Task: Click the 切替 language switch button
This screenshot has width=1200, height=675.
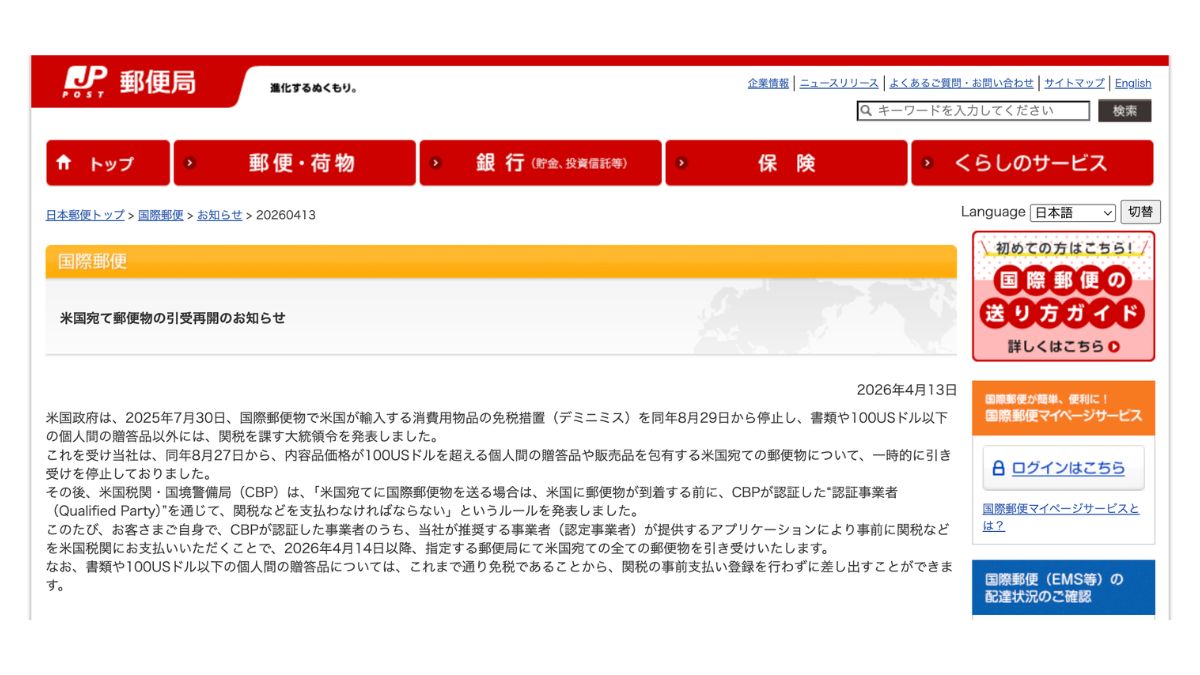Action: pyautogui.click(x=1140, y=212)
